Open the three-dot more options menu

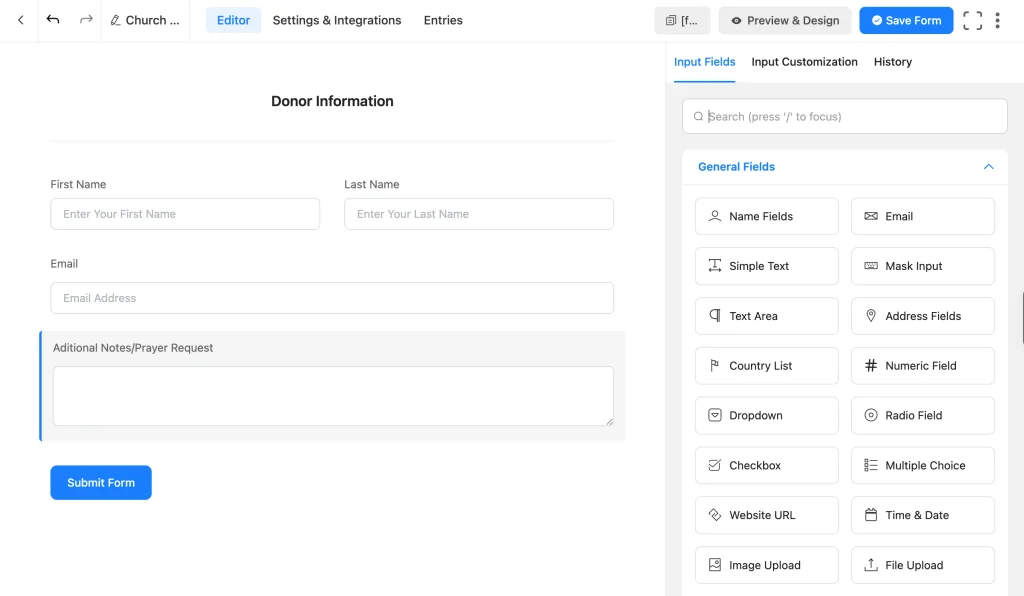997,20
